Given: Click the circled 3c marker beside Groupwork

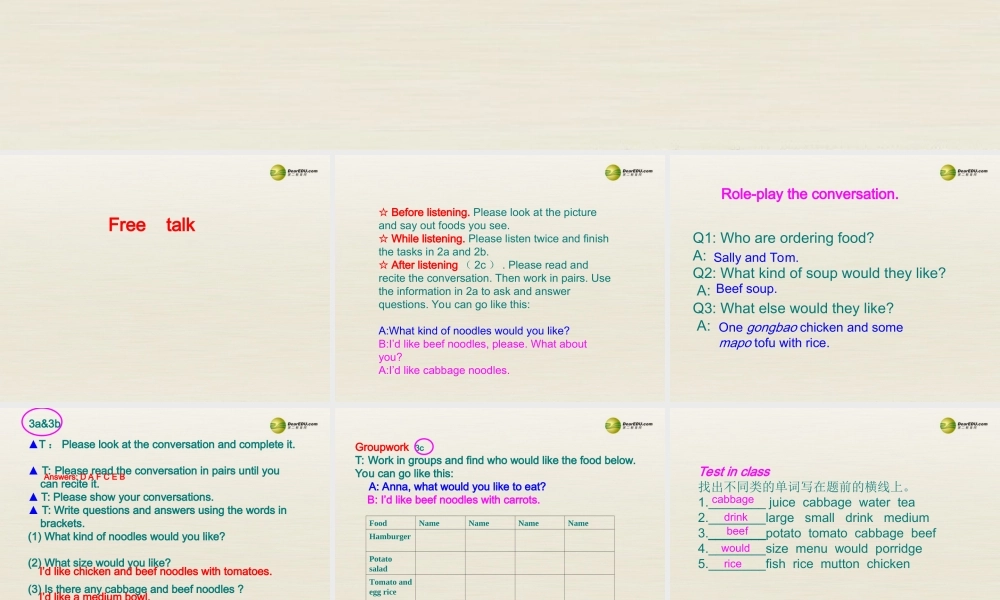Looking at the screenshot, I should click(423, 447).
